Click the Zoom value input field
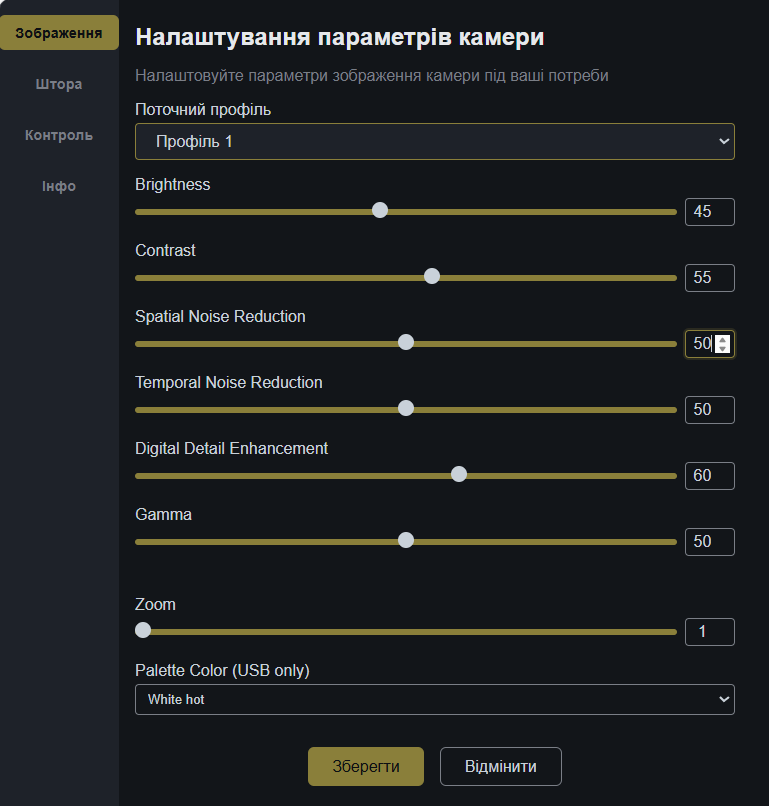This screenshot has height=806, width=769. pos(709,632)
